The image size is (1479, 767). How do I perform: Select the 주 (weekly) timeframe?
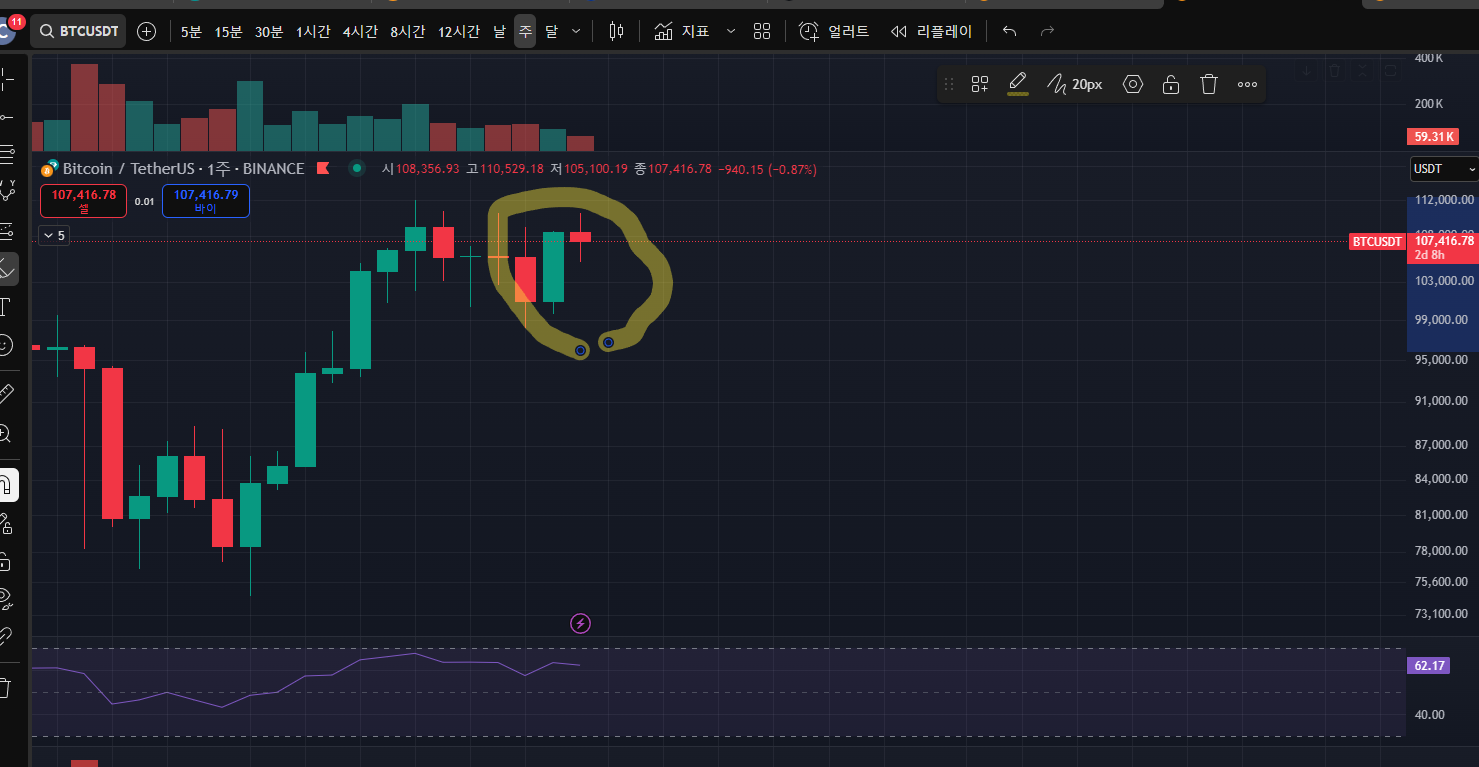coord(525,31)
